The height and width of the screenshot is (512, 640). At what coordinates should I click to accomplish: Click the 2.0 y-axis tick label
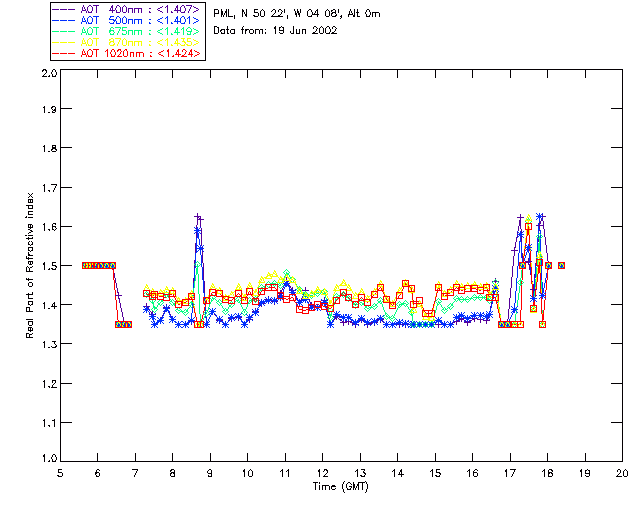tap(49, 73)
